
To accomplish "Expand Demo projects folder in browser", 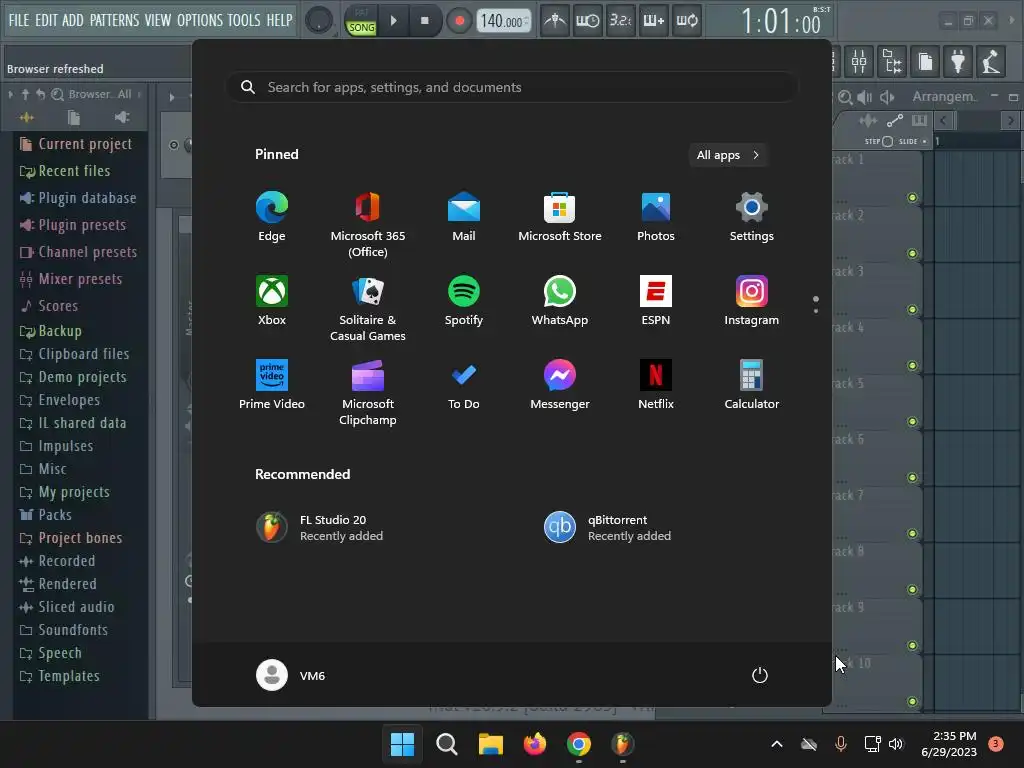I will (72, 377).
